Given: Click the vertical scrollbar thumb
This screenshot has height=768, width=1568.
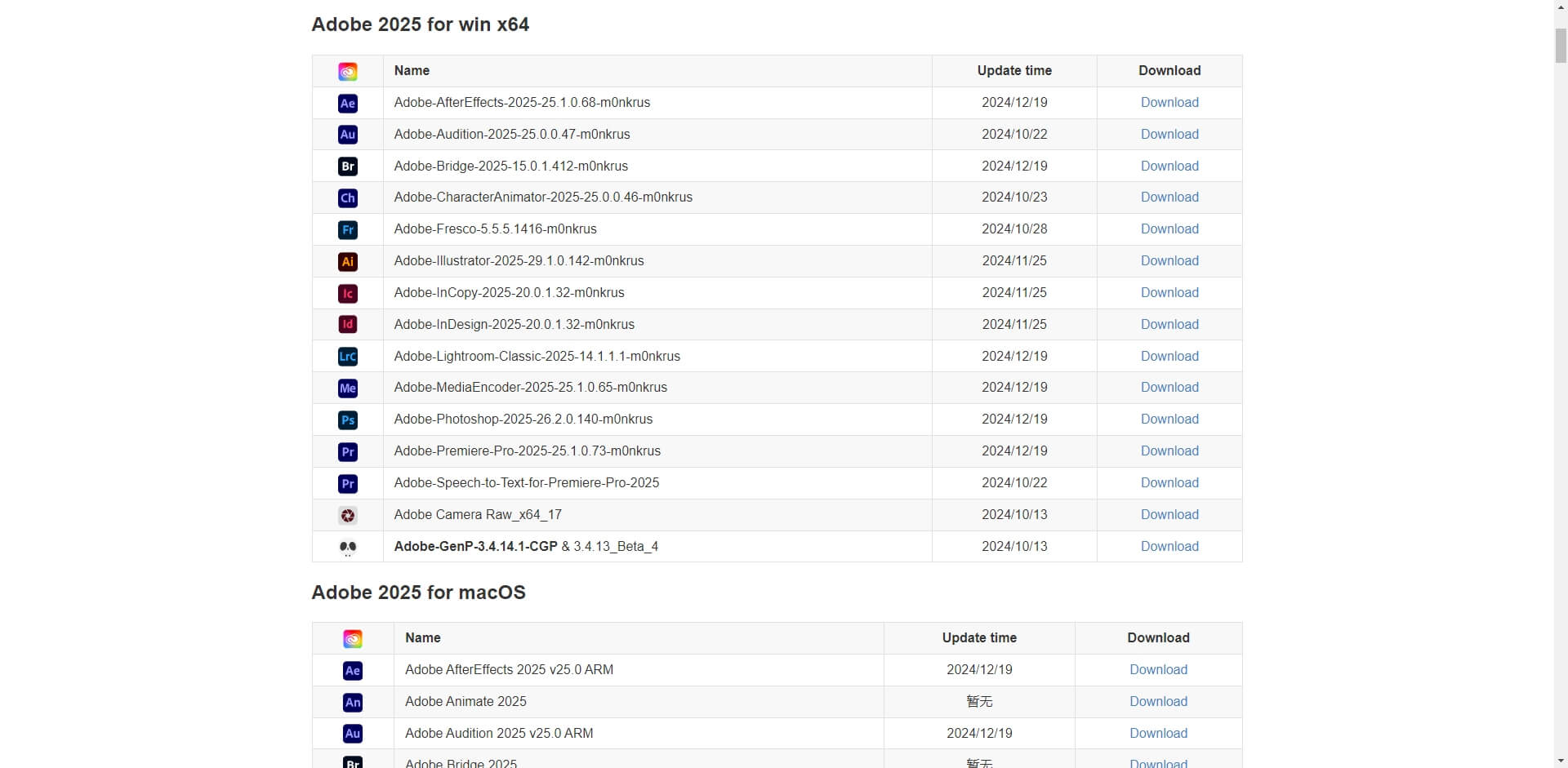Looking at the screenshot, I should click(1560, 45).
